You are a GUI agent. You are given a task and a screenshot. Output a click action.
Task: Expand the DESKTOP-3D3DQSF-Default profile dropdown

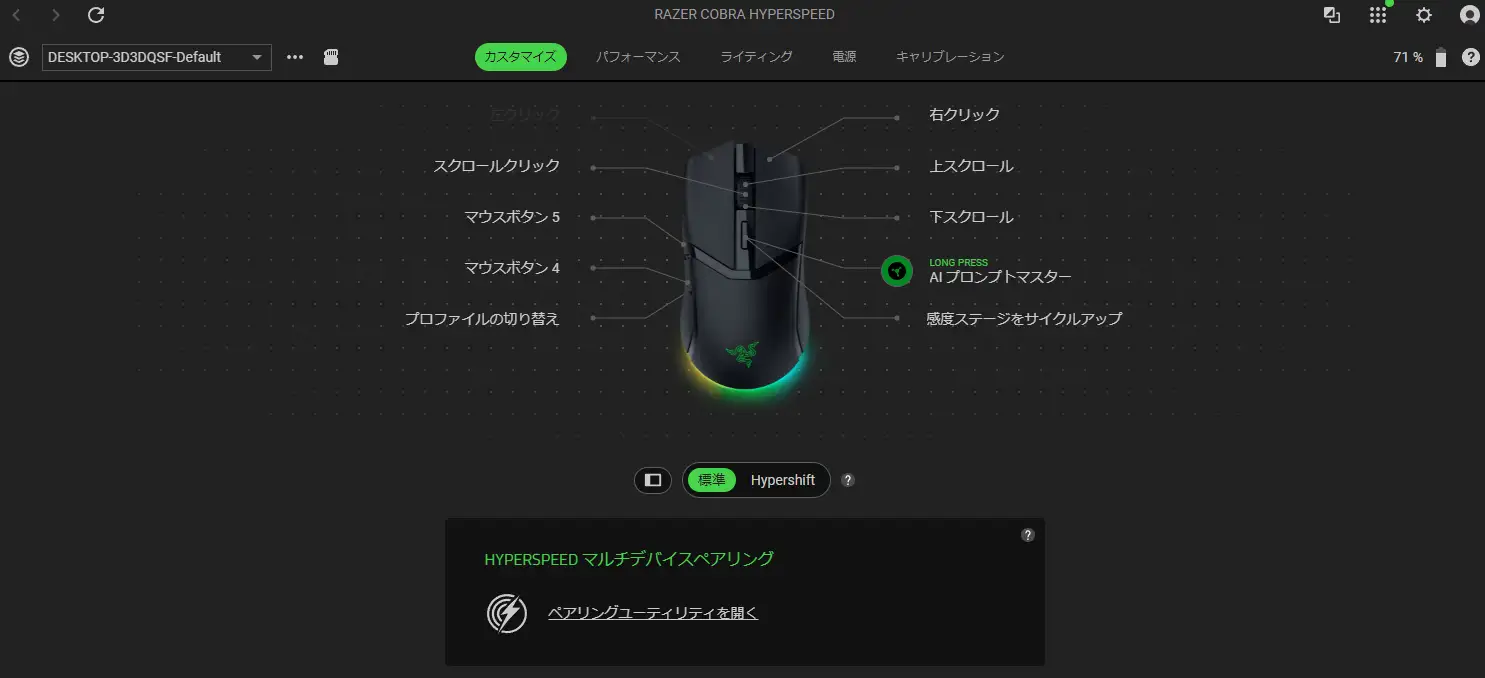point(157,57)
